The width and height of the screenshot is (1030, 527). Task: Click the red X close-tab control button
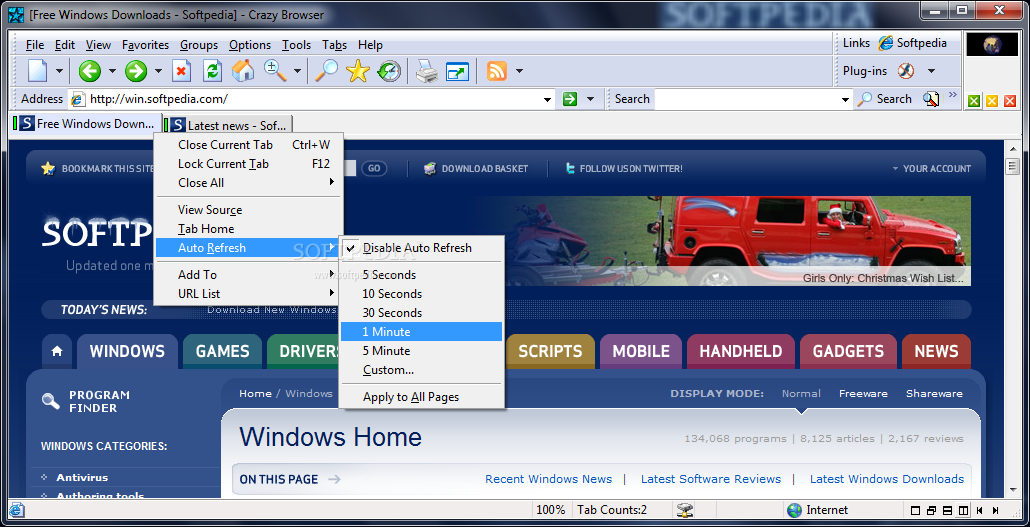[1010, 101]
